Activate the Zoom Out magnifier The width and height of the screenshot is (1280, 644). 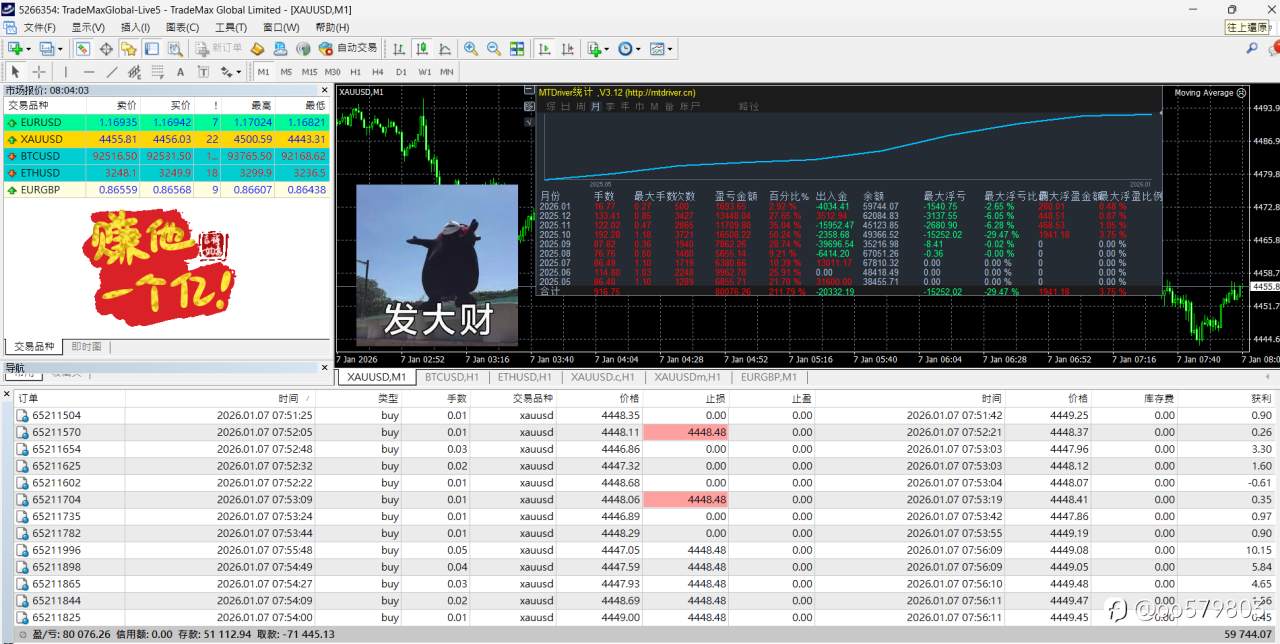pos(491,48)
